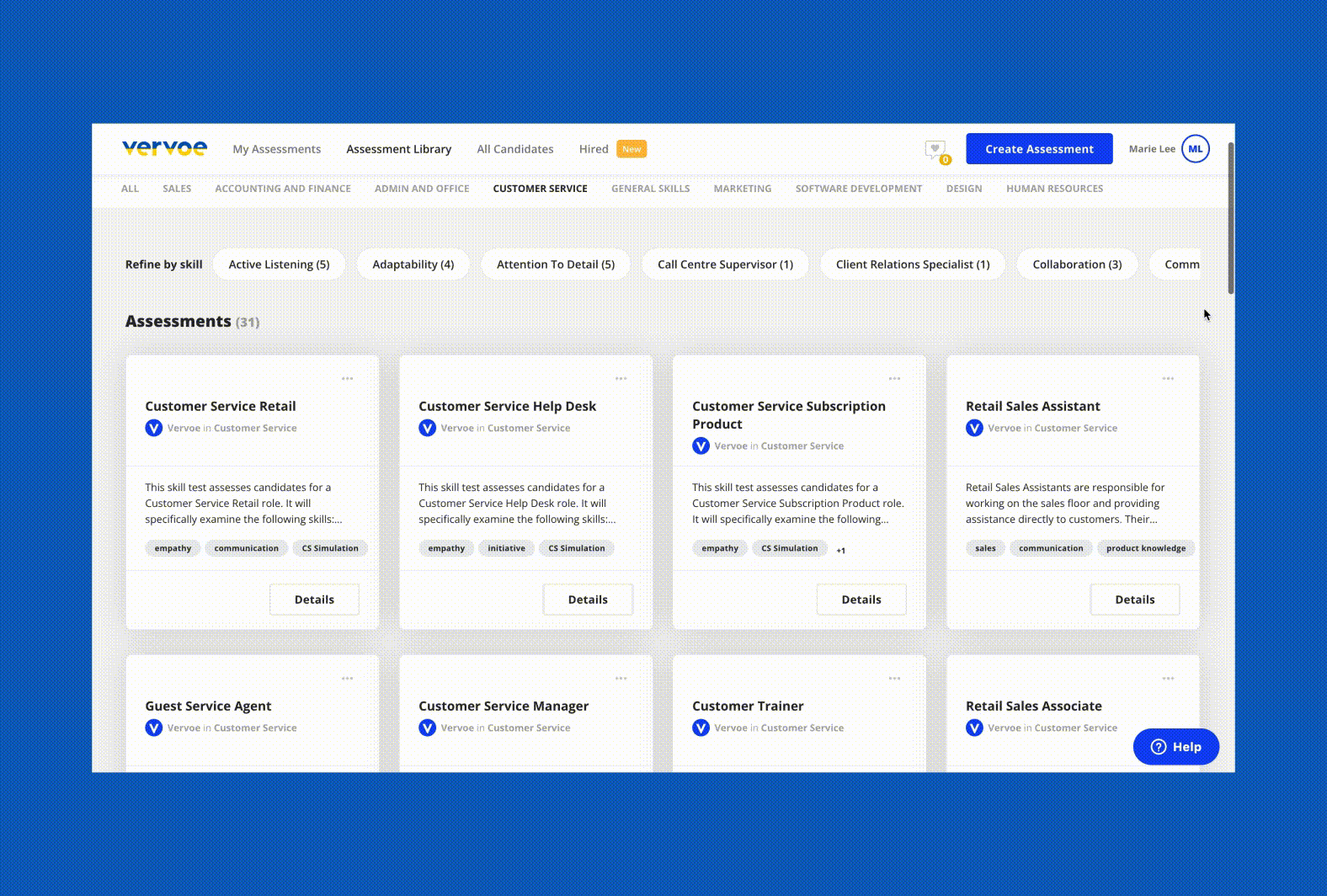Click the +1 more tags indicator
Image resolution: width=1327 pixels, height=896 pixels.
(x=840, y=550)
